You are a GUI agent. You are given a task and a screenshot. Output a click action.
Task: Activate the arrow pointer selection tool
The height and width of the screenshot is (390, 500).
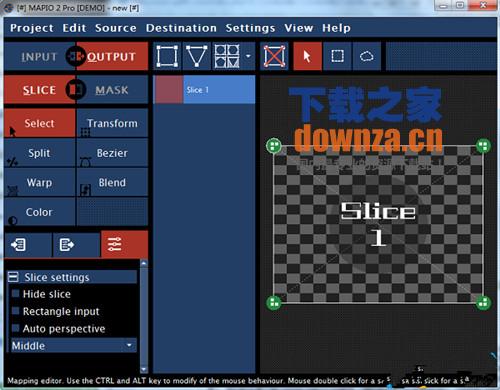tap(307, 56)
